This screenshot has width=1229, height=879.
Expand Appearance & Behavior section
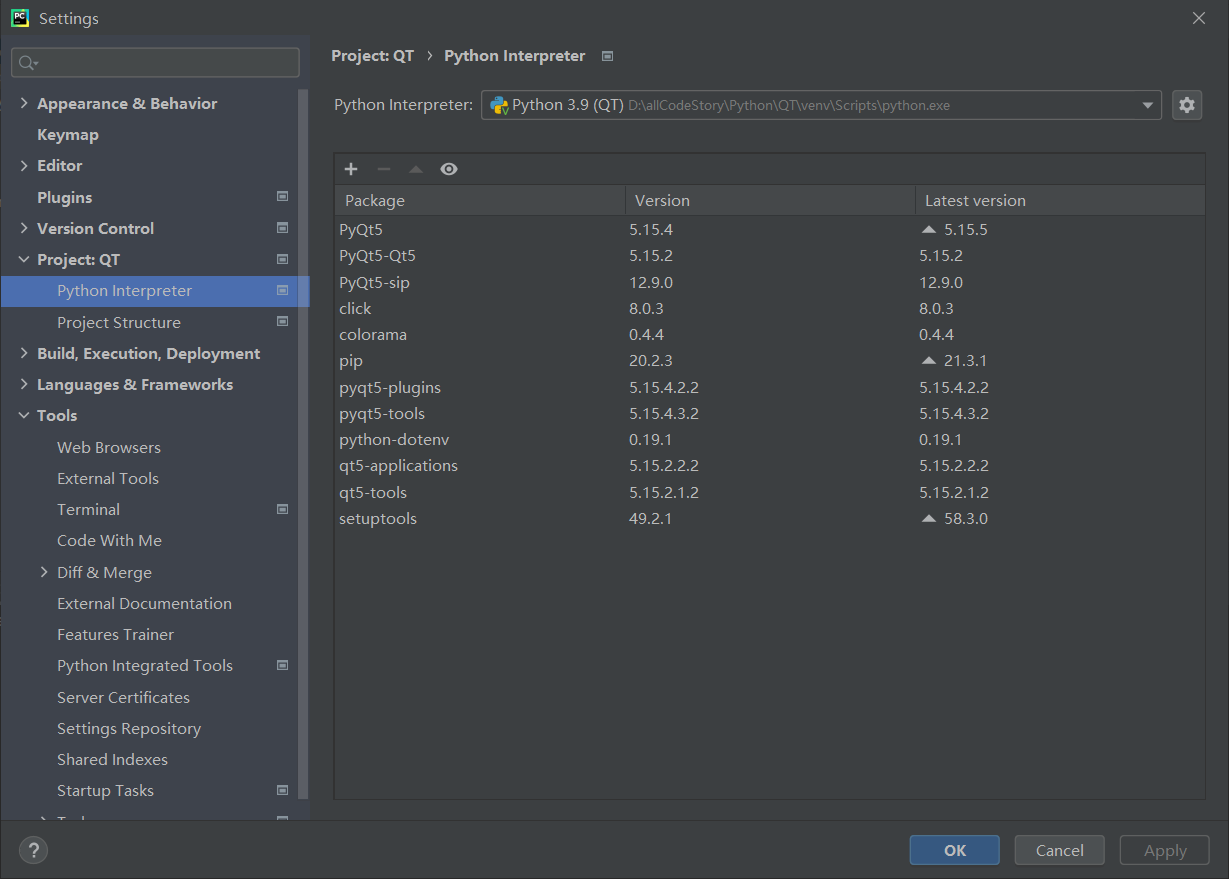[x=24, y=103]
